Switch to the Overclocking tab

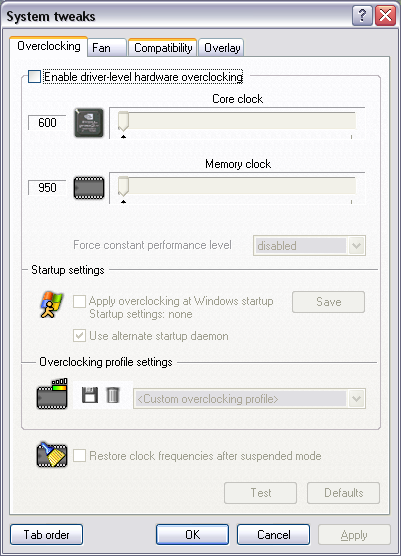pos(49,46)
